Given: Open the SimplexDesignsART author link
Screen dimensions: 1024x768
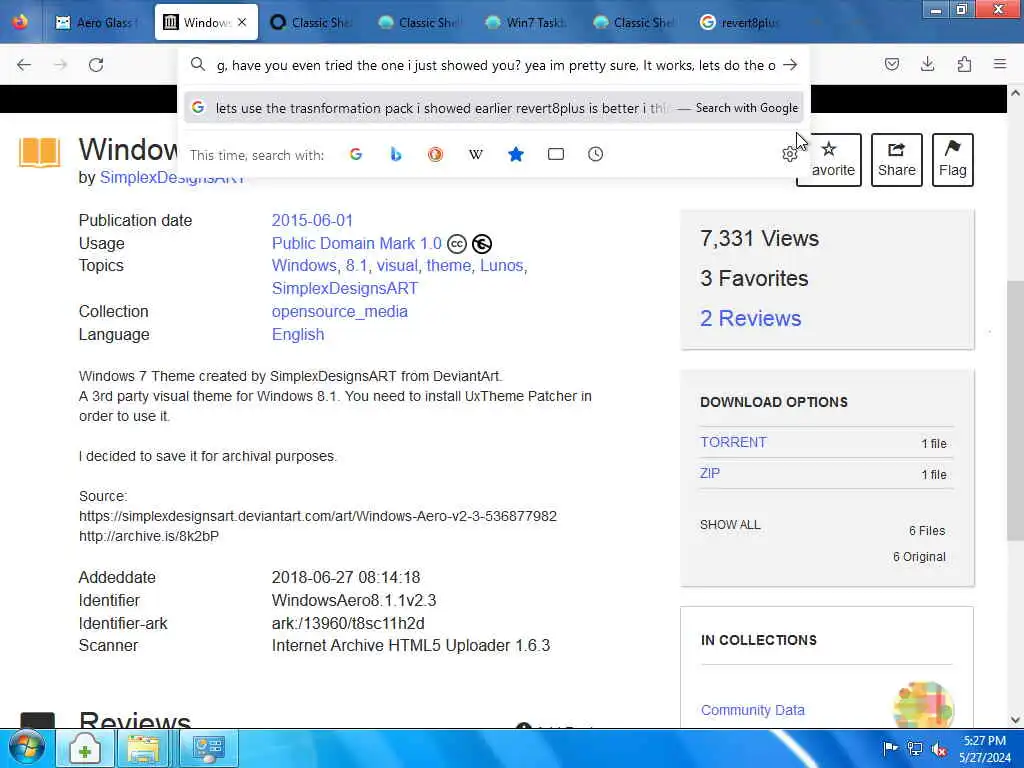Looking at the screenshot, I should point(172,178).
